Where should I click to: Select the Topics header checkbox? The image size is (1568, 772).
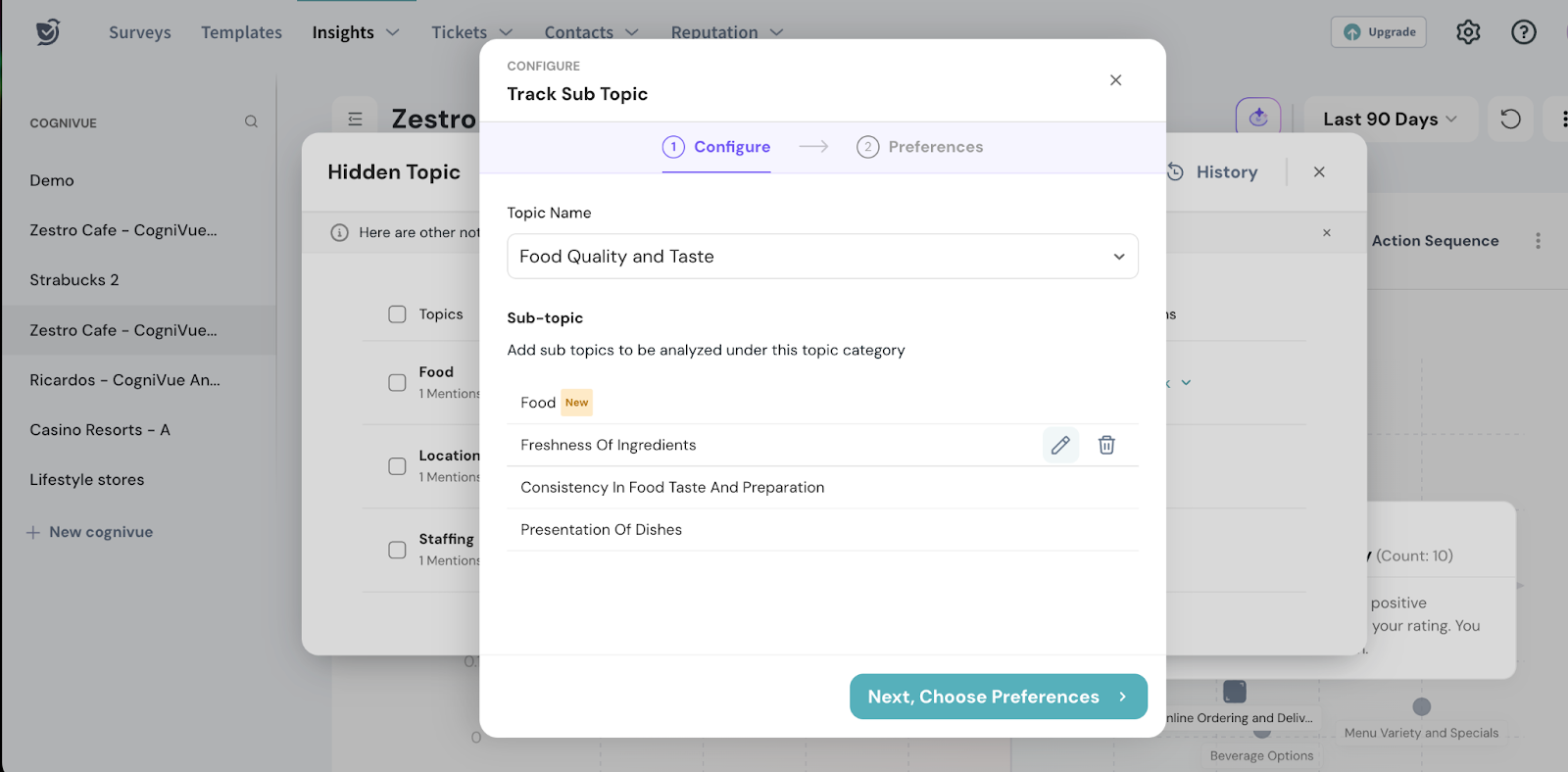pos(397,314)
